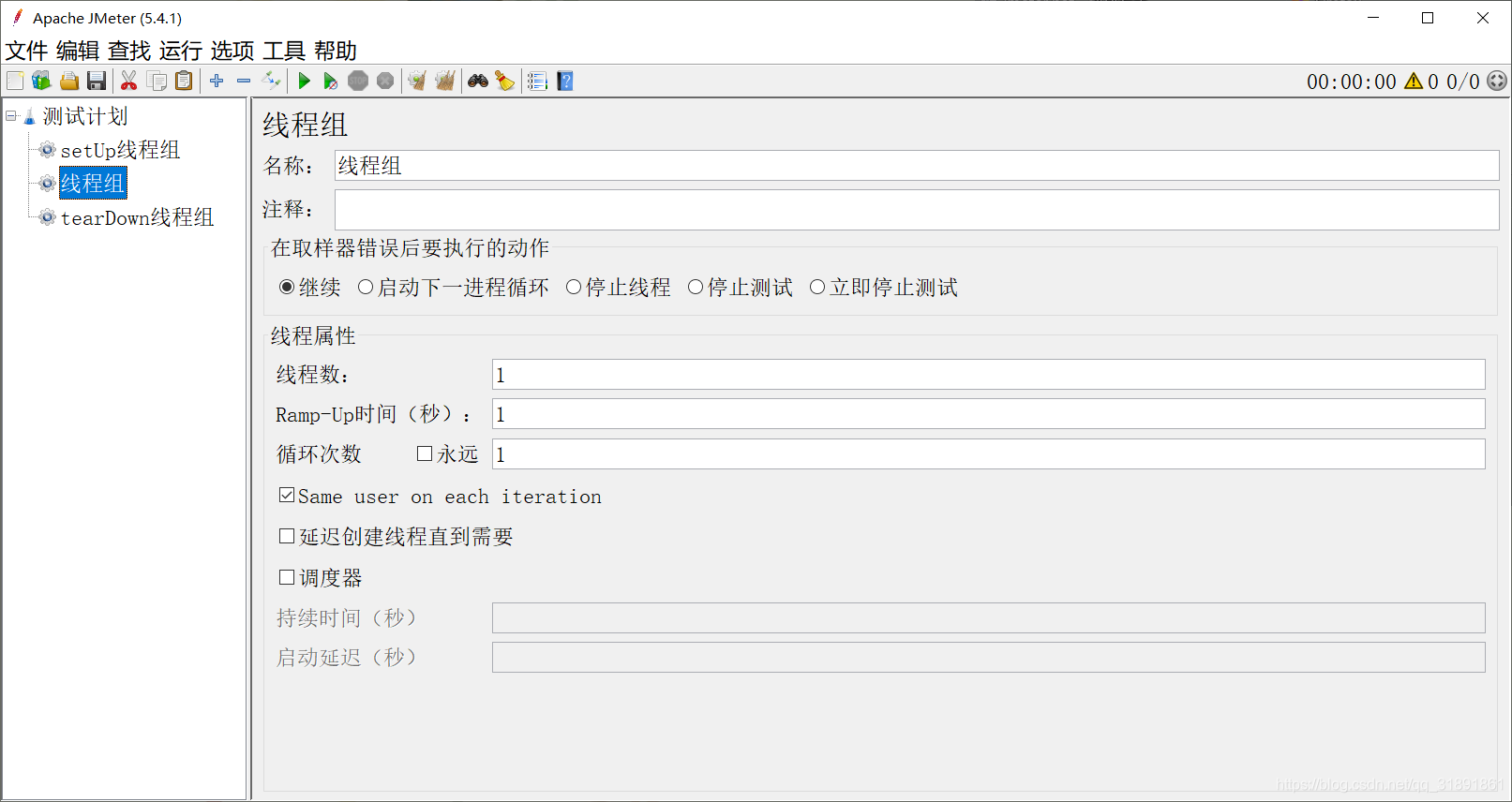This screenshot has width=1512, height=802.
Task: Expand all with the plus icon
Action: [217, 82]
